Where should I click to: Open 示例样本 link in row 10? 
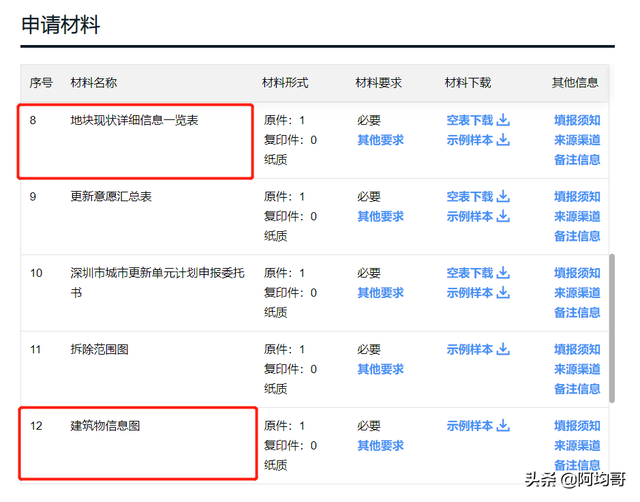470,292
